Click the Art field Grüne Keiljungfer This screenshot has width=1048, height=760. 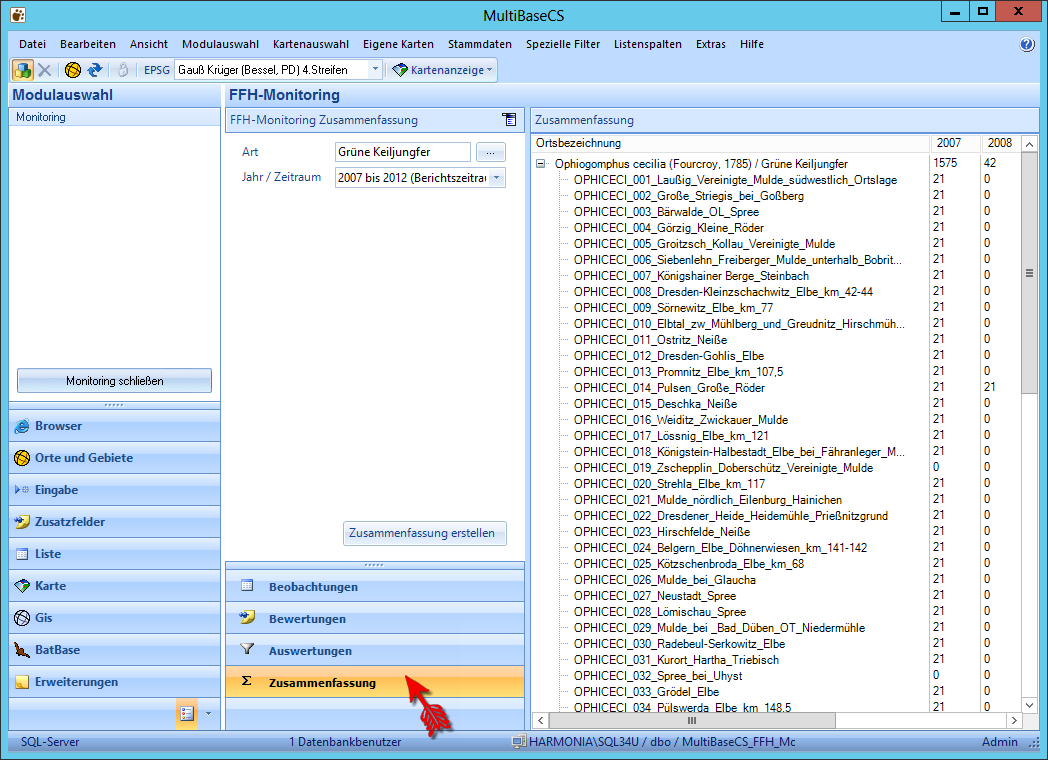click(402, 152)
